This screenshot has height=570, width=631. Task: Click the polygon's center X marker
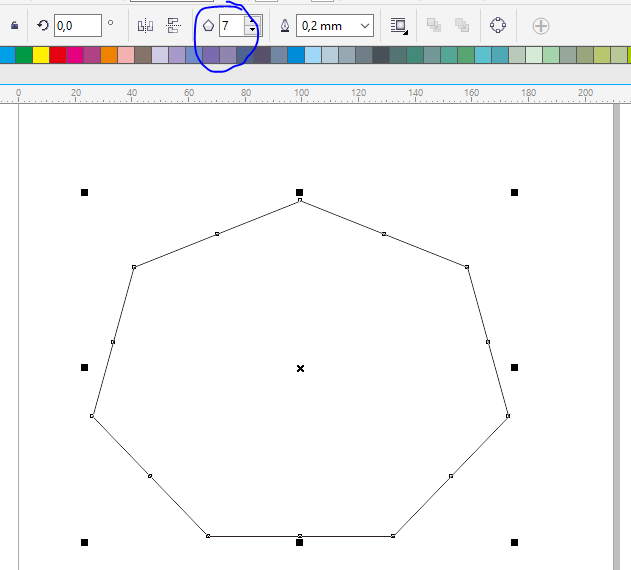300,368
